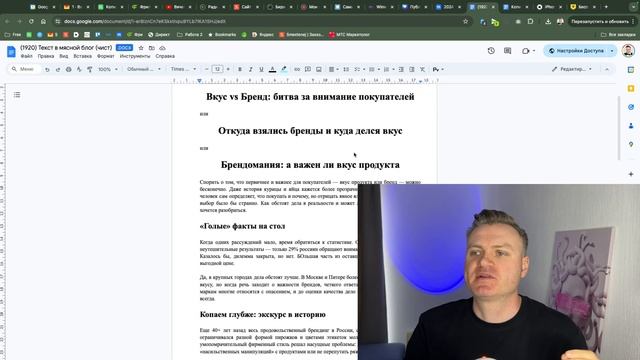Open the text color picker
Image resolution: width=640 pixels, height=360 pixels.
point(272,69)
